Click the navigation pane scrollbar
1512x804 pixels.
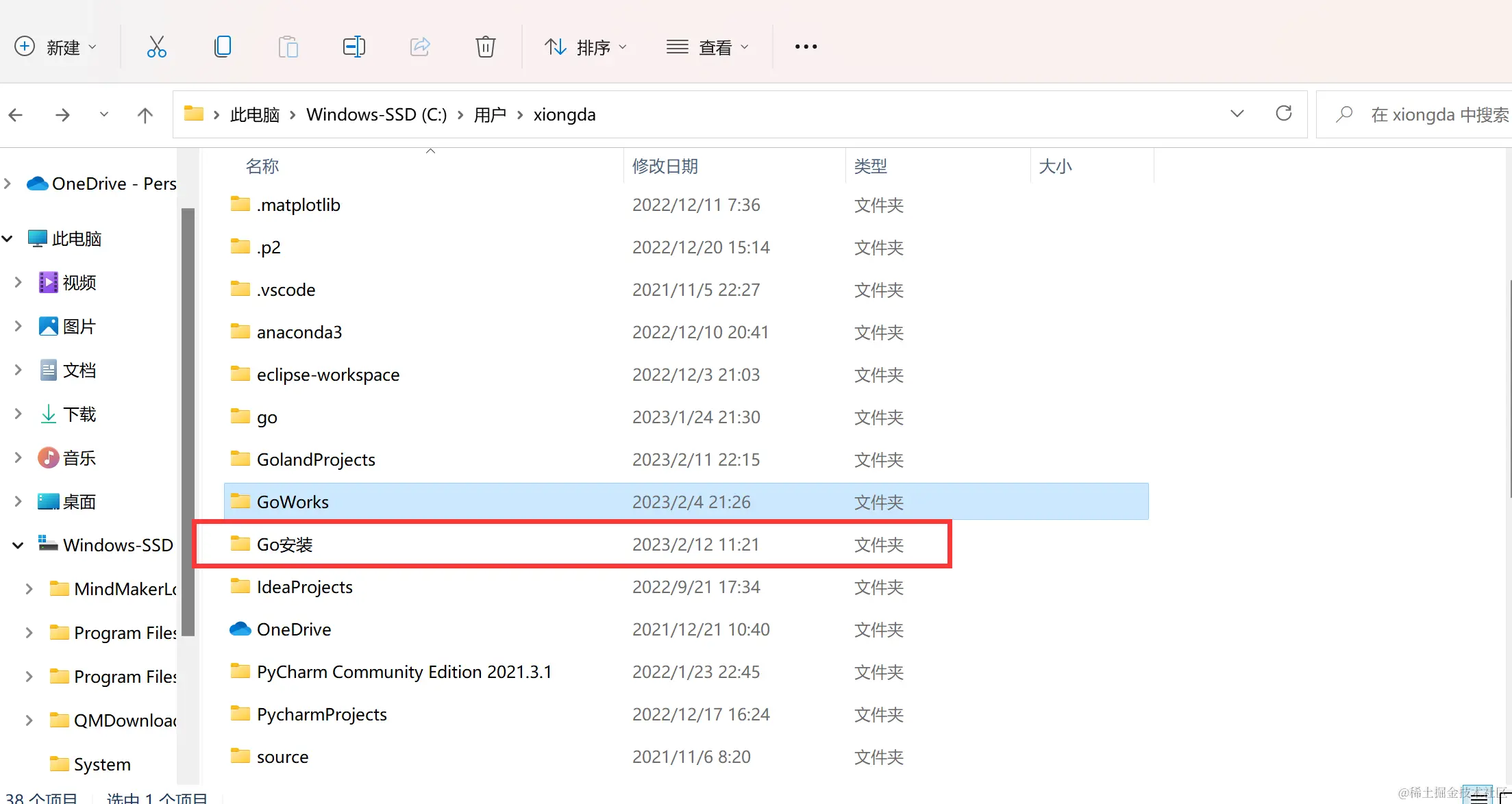tap(187, 421)
